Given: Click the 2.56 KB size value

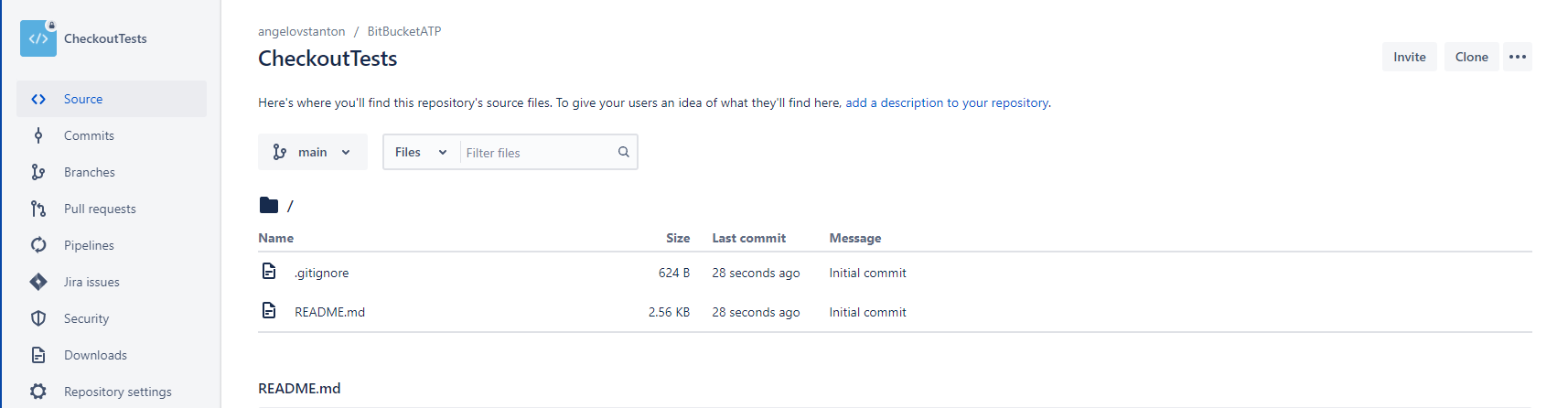Looking at the screenshot, I should tap(669, 312).
